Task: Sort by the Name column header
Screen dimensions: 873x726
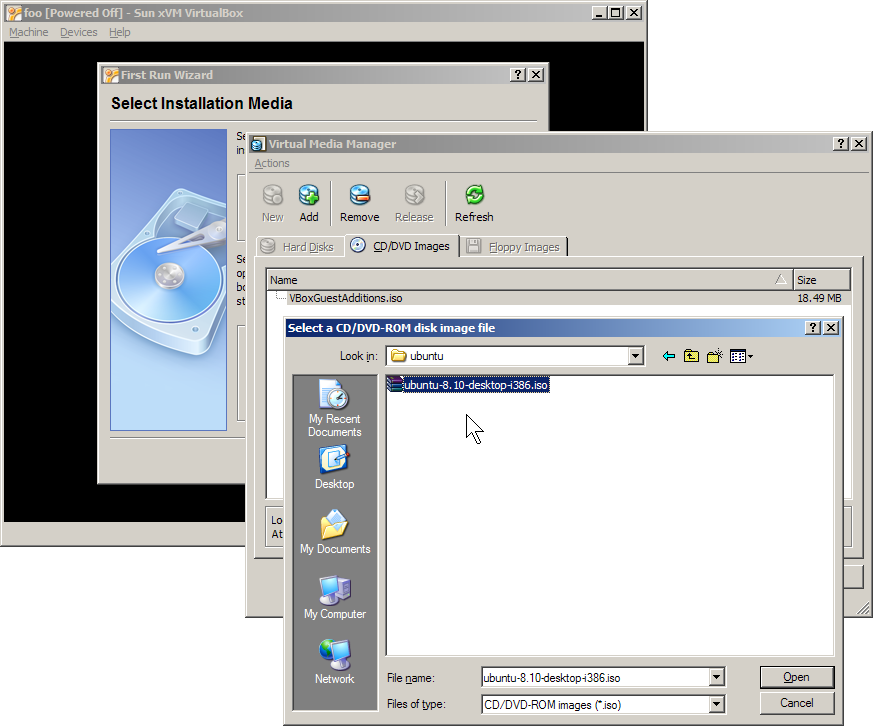Action: pyautogui.click(x=529, y=279)
